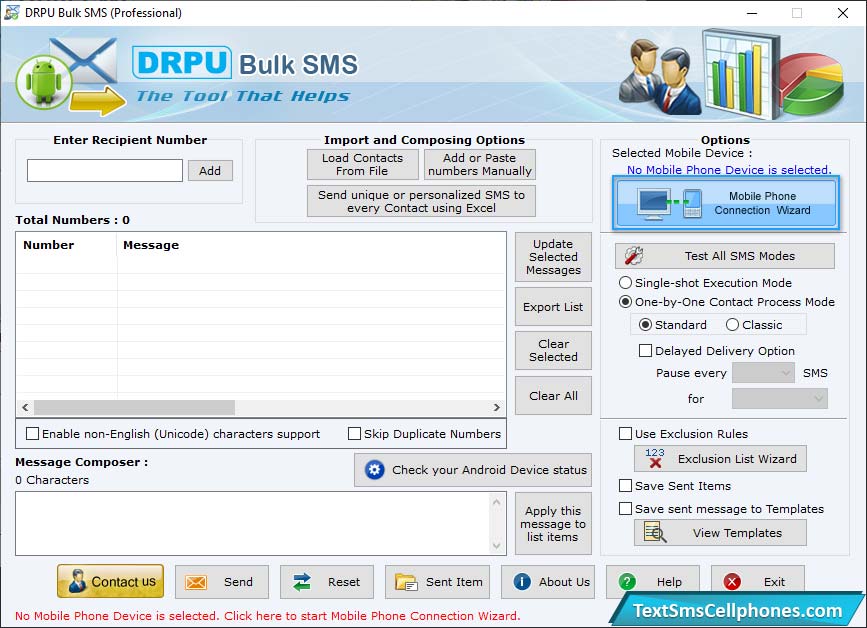The height and width of the screenshot is (628, 867).
Task: Click the Number column header
Action: click(66, 245)
